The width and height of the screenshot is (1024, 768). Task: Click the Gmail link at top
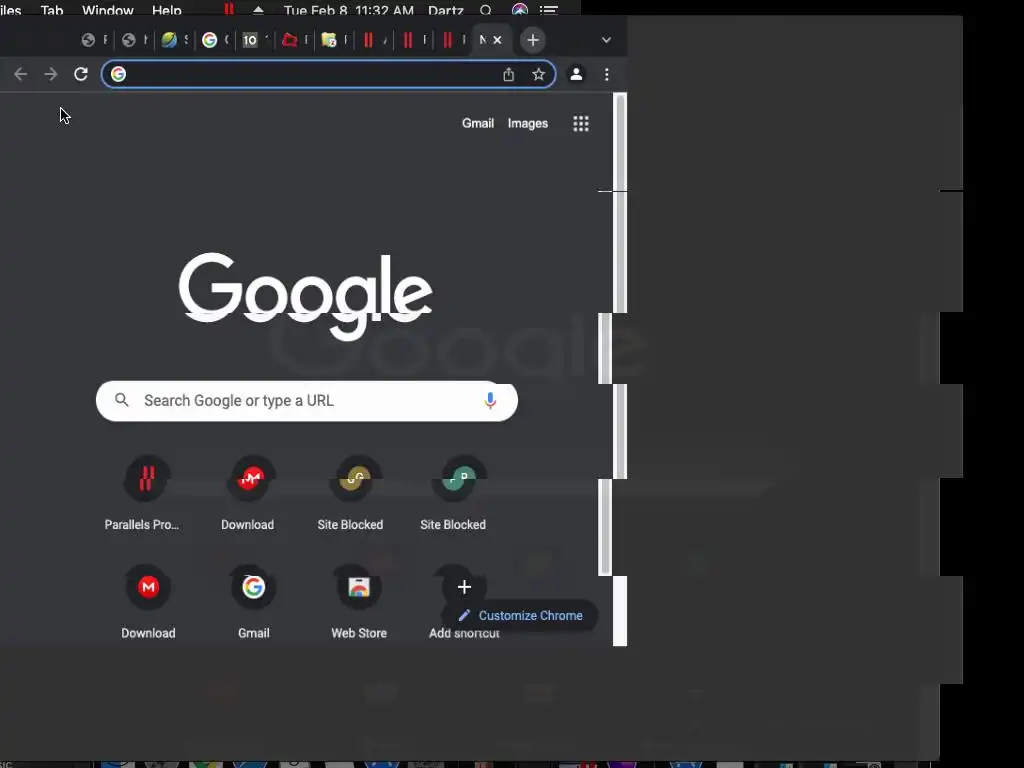coord(478,123)
